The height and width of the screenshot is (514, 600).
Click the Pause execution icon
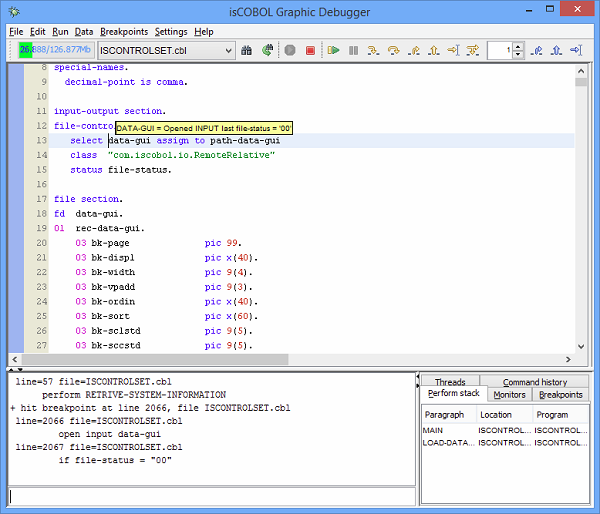pyautogui.click(x=353, y=50)
